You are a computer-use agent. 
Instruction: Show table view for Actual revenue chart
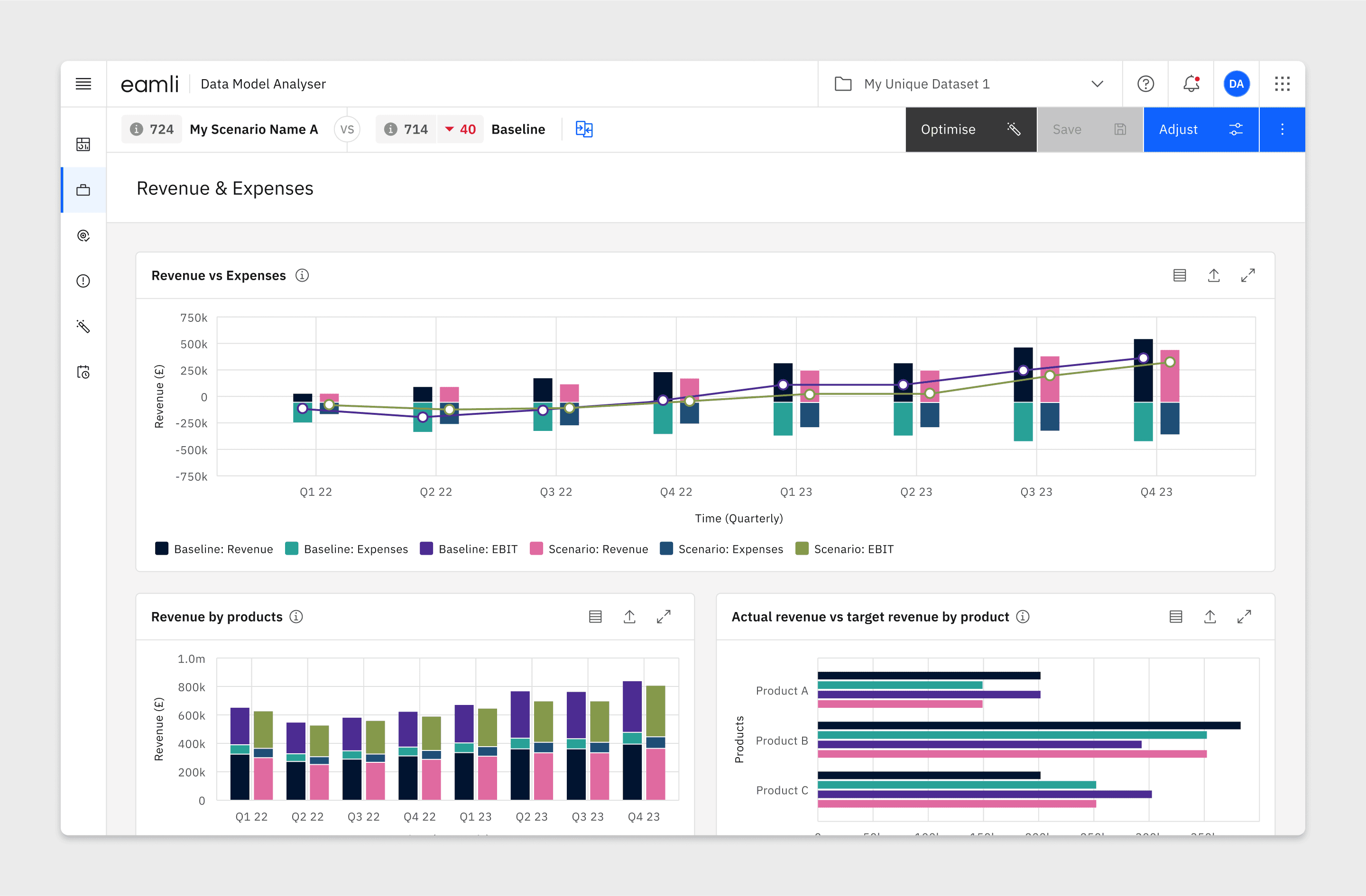click(1175, 617)
